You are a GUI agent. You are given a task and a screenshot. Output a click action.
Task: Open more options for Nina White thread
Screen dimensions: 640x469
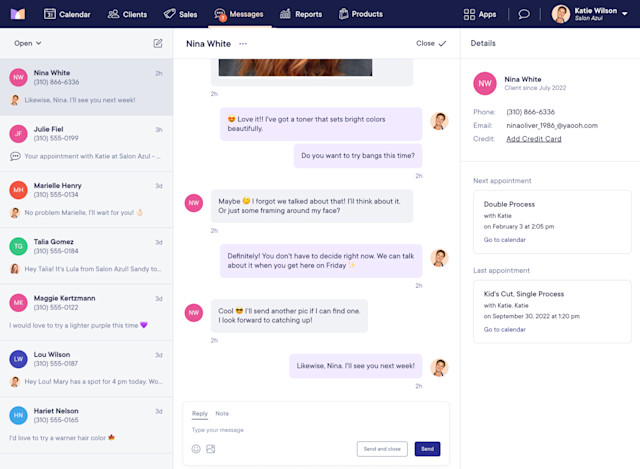tap(243, 44)
